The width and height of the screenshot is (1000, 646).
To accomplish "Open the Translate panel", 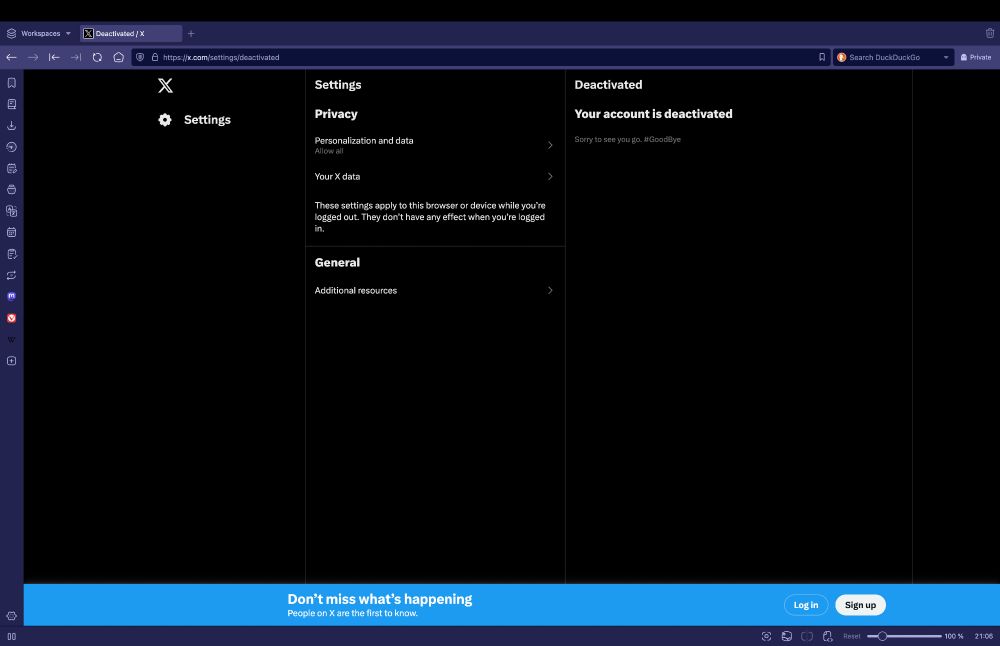I will (x=11, y=211).
